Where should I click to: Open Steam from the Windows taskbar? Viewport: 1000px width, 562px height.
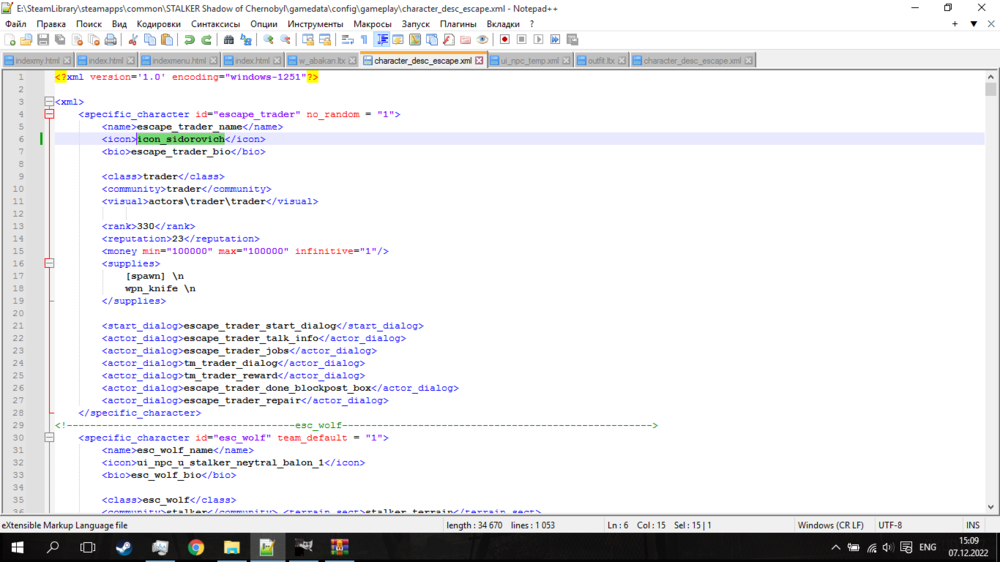pos(124,547)
